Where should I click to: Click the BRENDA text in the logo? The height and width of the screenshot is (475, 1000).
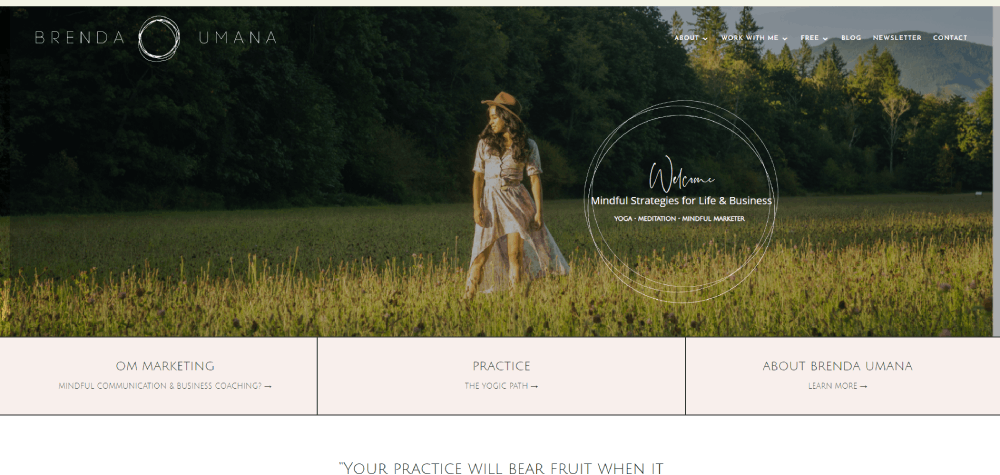click(80, 38)
